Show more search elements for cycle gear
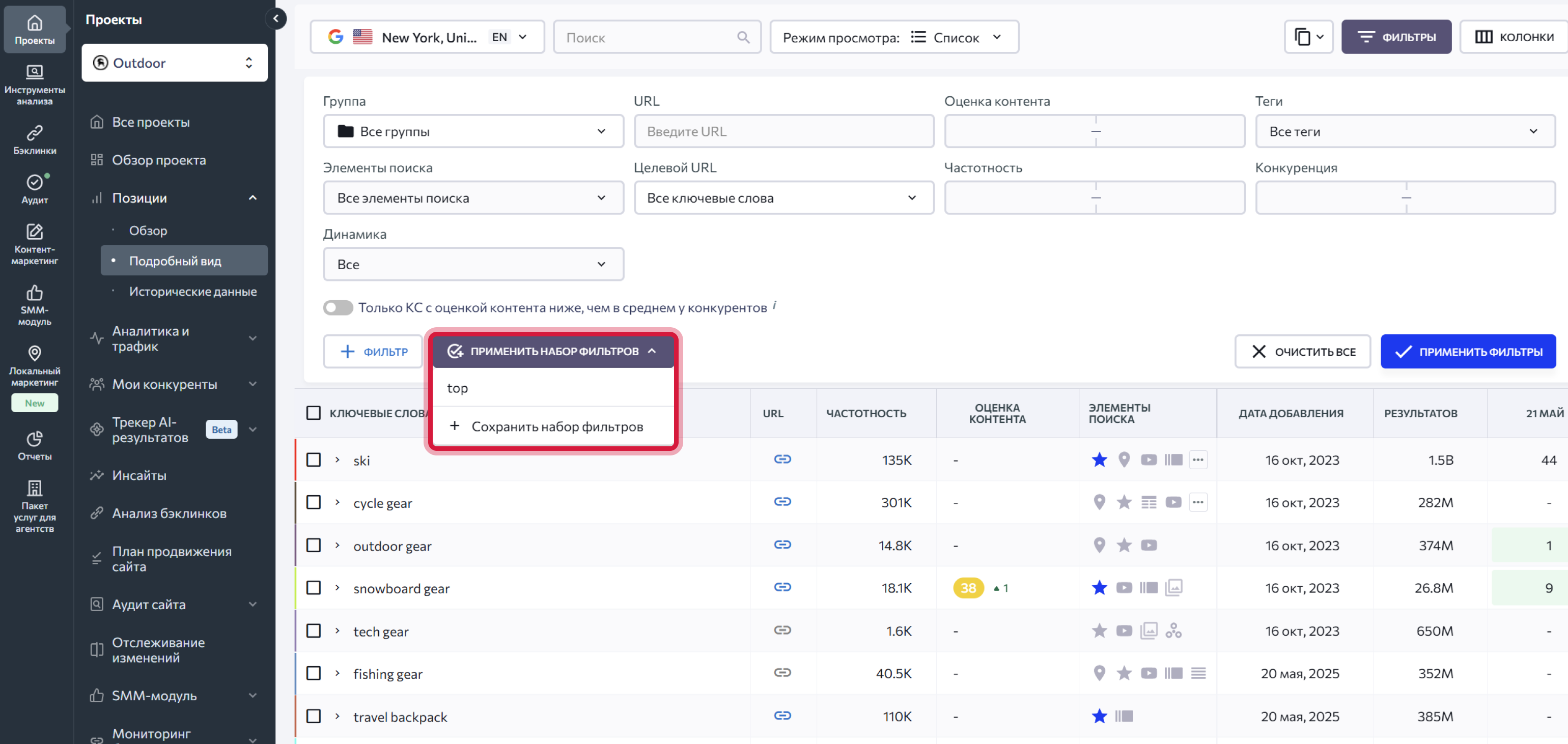The width and height of the screenshot is (1568, 744). click(1198, 502)
